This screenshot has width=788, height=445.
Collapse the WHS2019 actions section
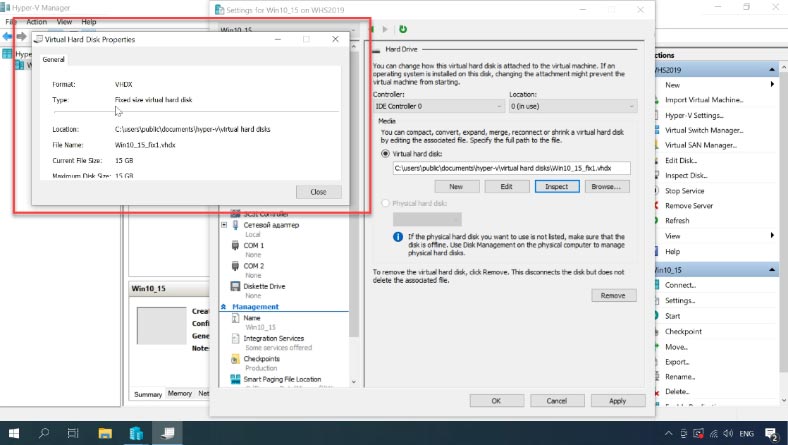[771, 69]
